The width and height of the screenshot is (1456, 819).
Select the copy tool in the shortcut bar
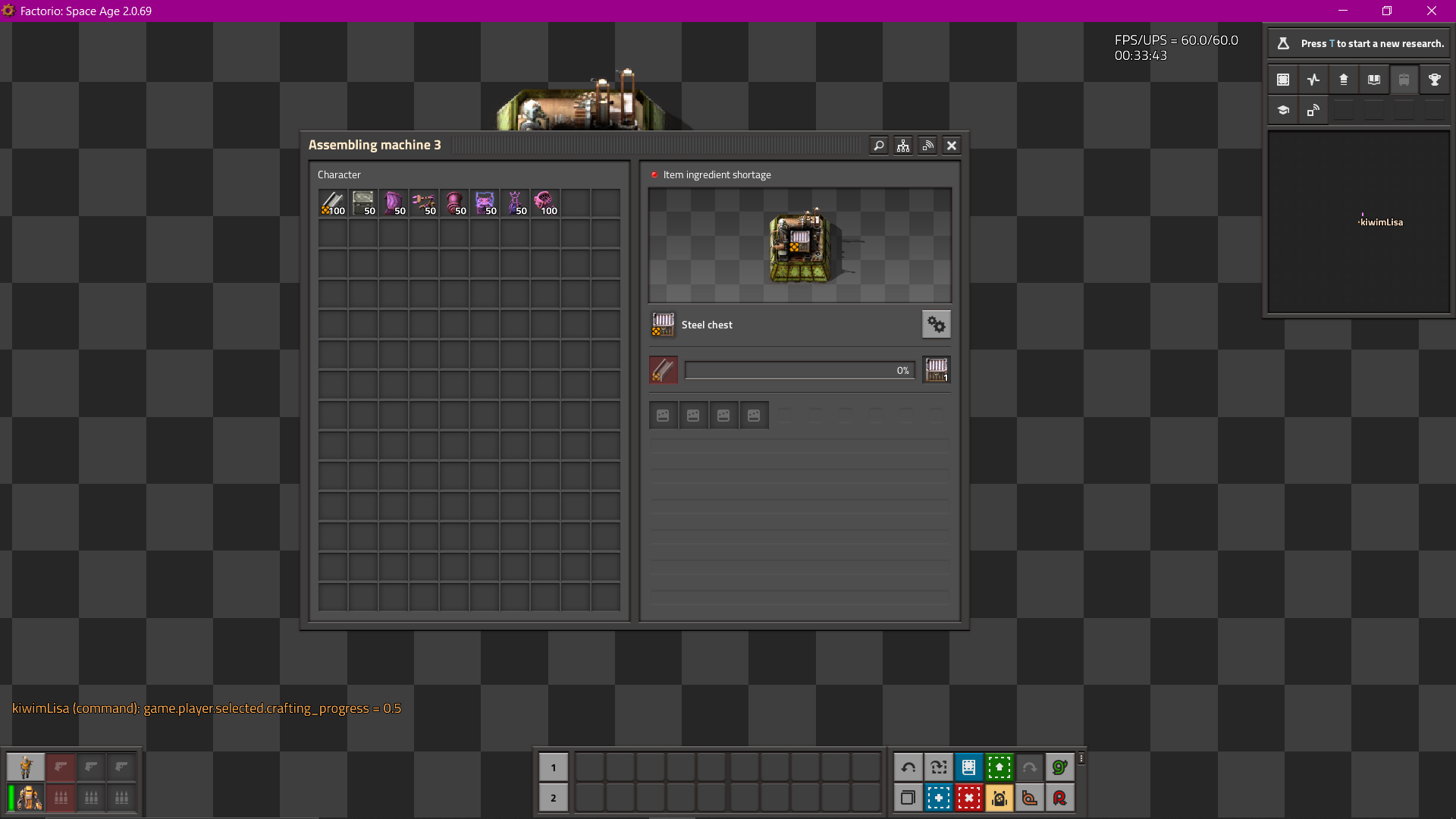tap(908, 798)
